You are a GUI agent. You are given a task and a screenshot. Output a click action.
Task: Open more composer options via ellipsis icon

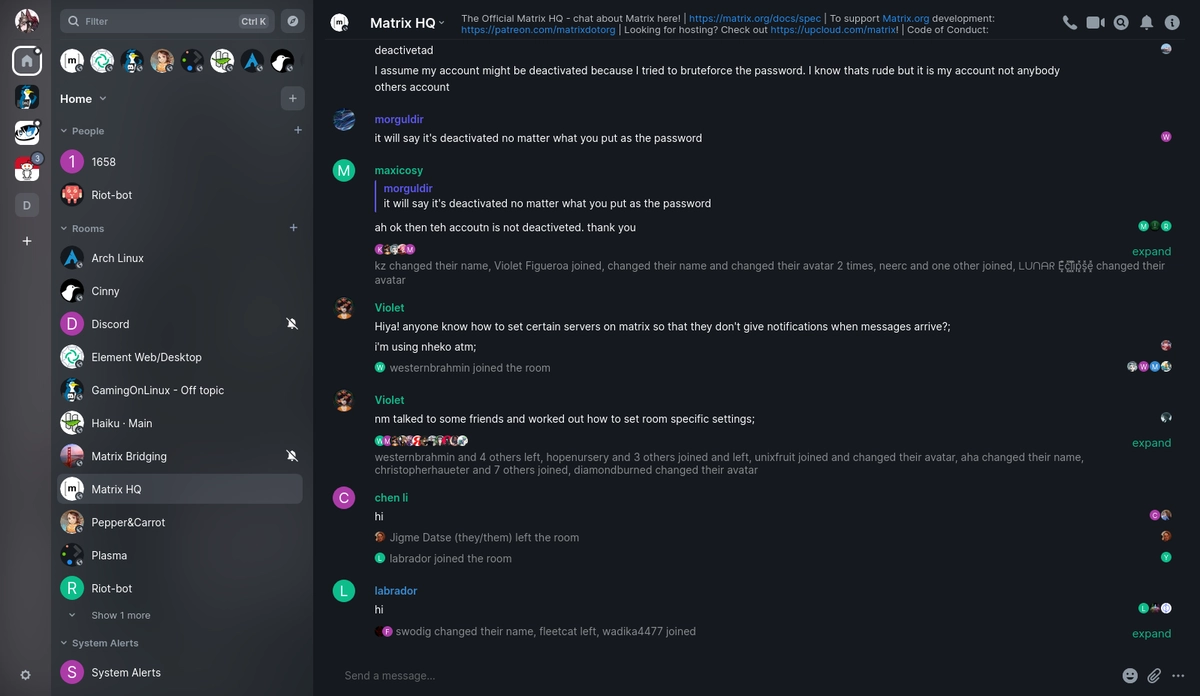pos(1180,675)
